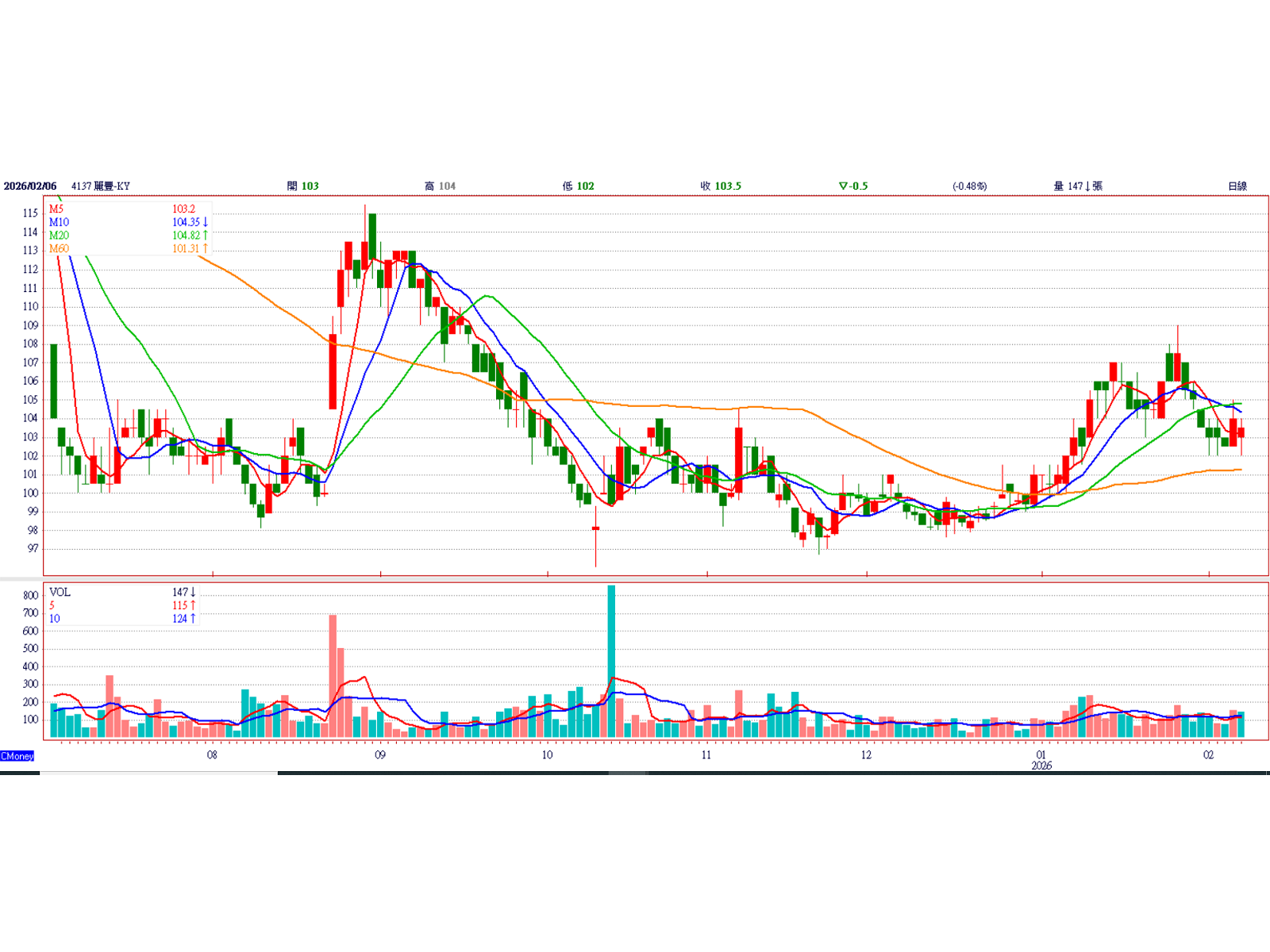The image size is (1270, 952).
Task: Click the up arrow beside 10-day volume 124
Action: (193, 619)
